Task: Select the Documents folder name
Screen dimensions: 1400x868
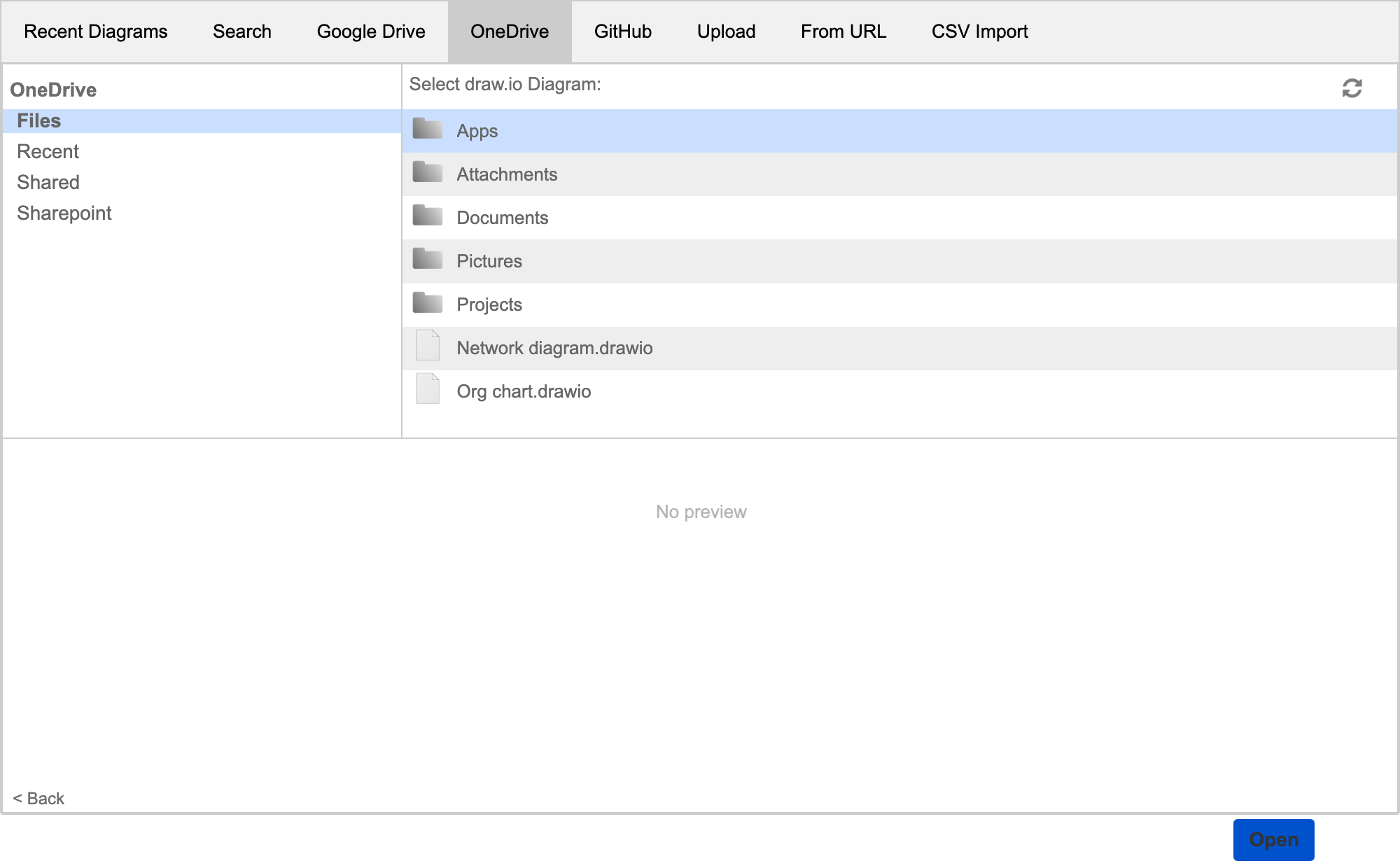Action: click(x=503, y=218)
